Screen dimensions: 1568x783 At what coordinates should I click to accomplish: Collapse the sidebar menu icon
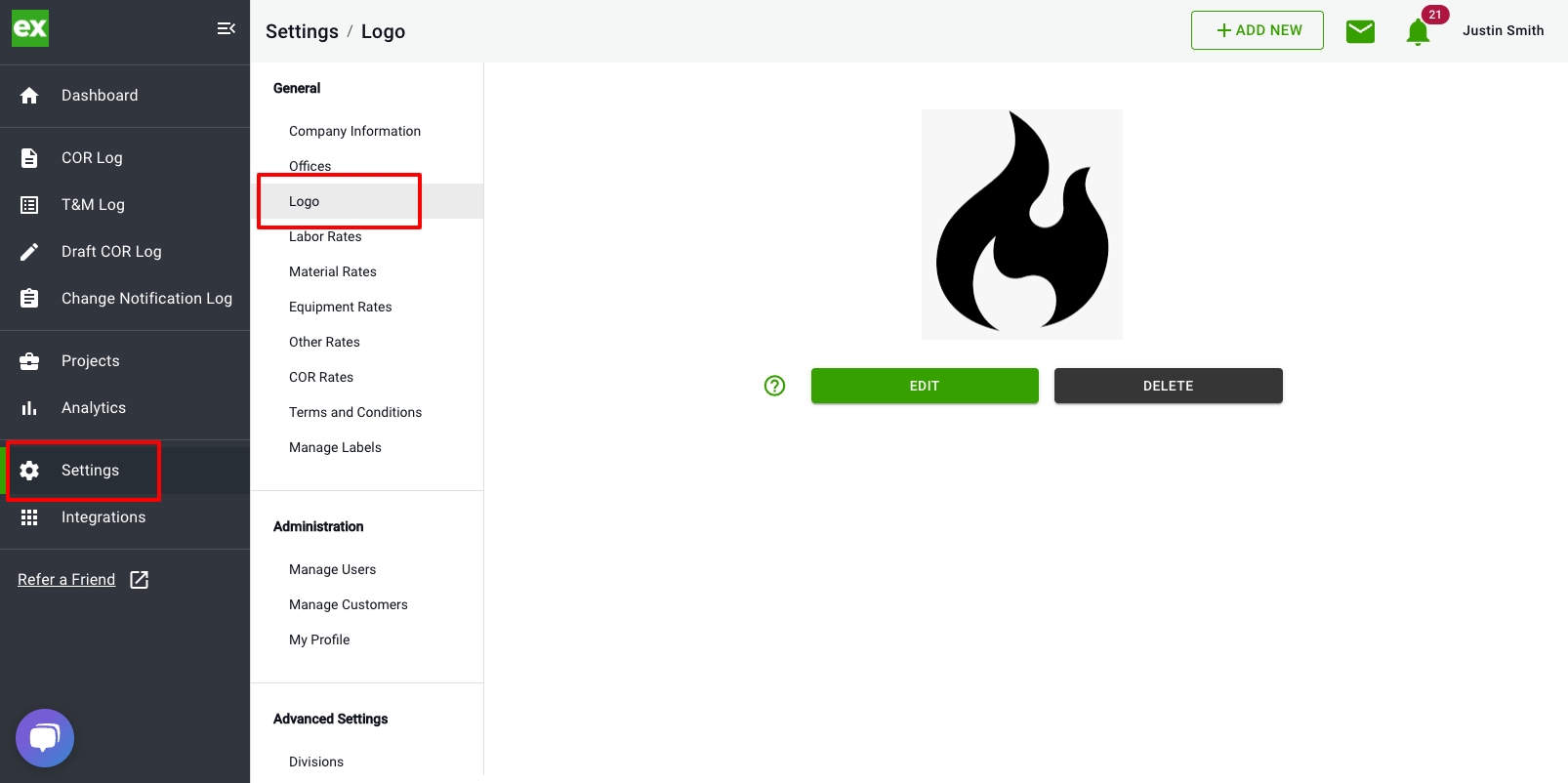point(226,28)
